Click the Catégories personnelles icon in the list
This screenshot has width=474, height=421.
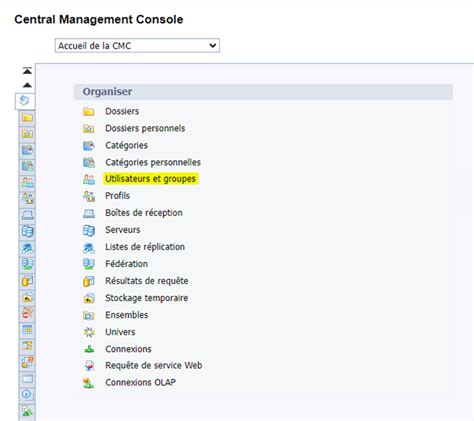point(89,163)
